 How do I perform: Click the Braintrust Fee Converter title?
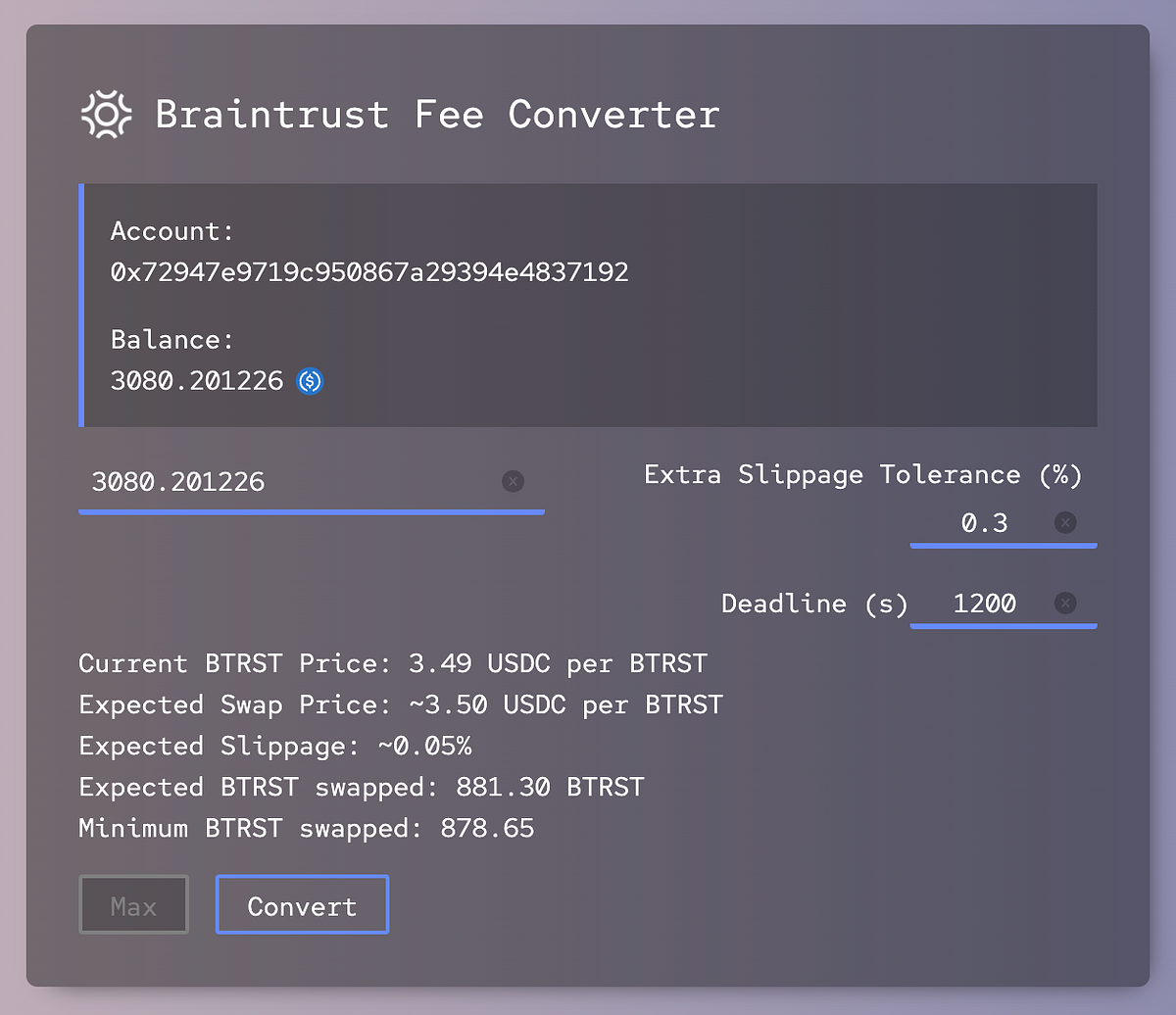[436, 115]
